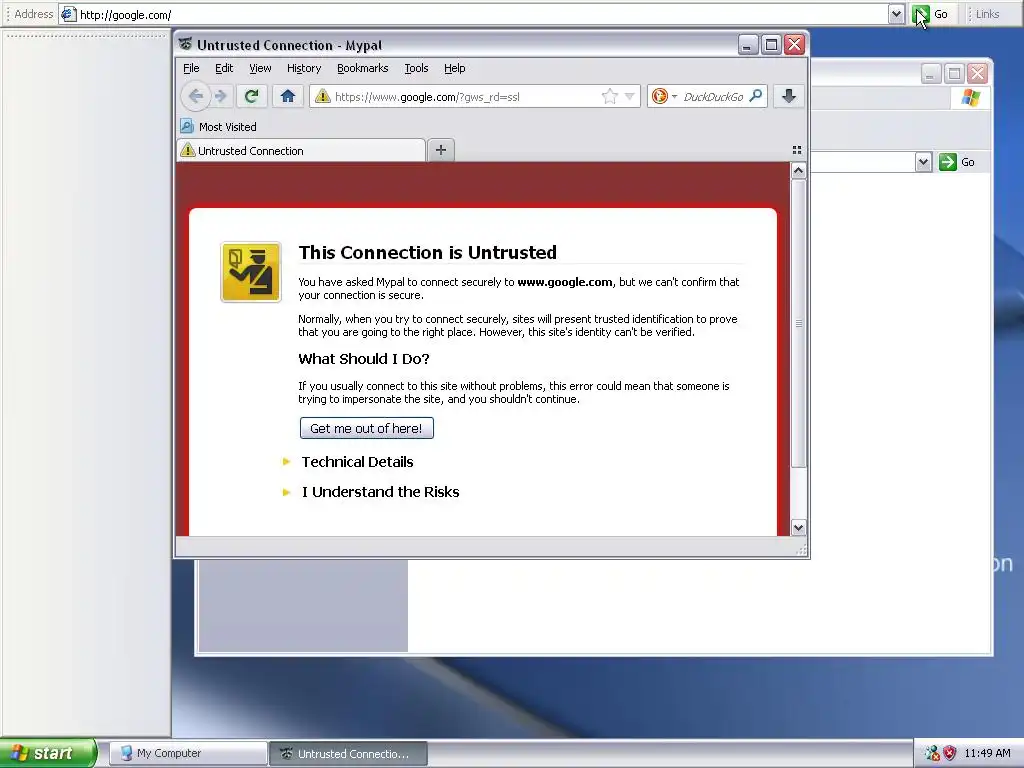Screen dimensions: 1024x768
Task: Open address dropdown in background window
Action: (923, 162)
